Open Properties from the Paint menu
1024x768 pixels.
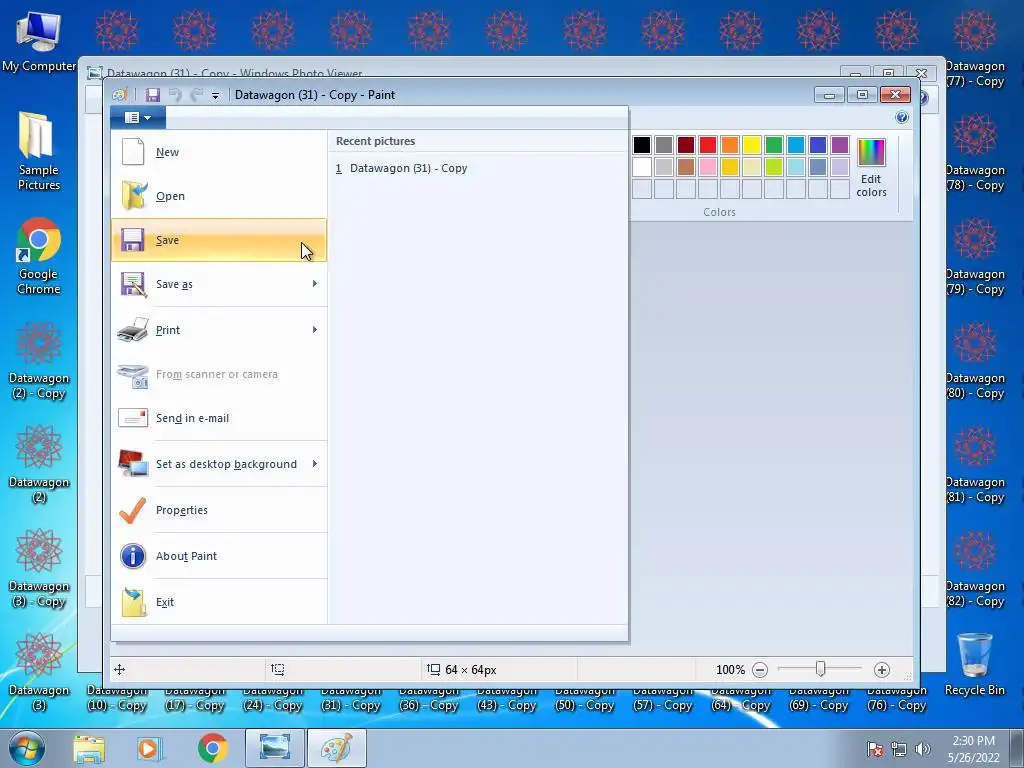pyautogui.click(x=219, y=510)
